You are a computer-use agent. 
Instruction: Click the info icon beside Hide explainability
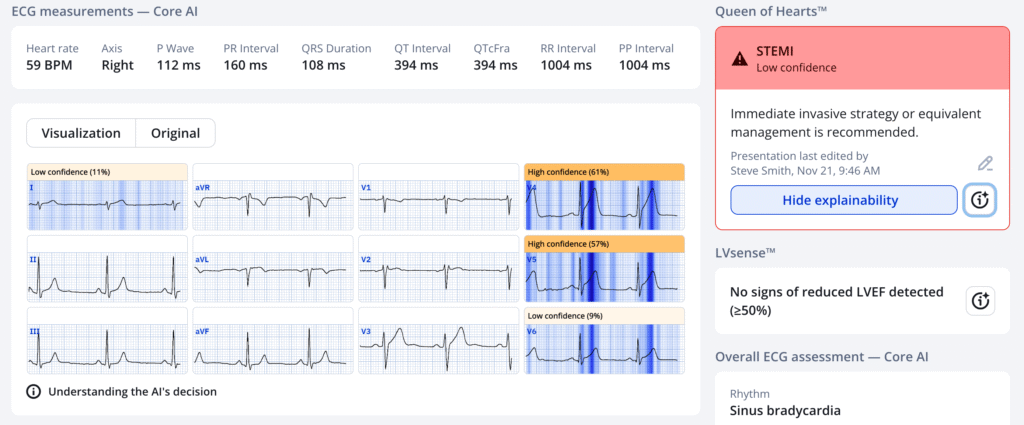tap(980, 200)
